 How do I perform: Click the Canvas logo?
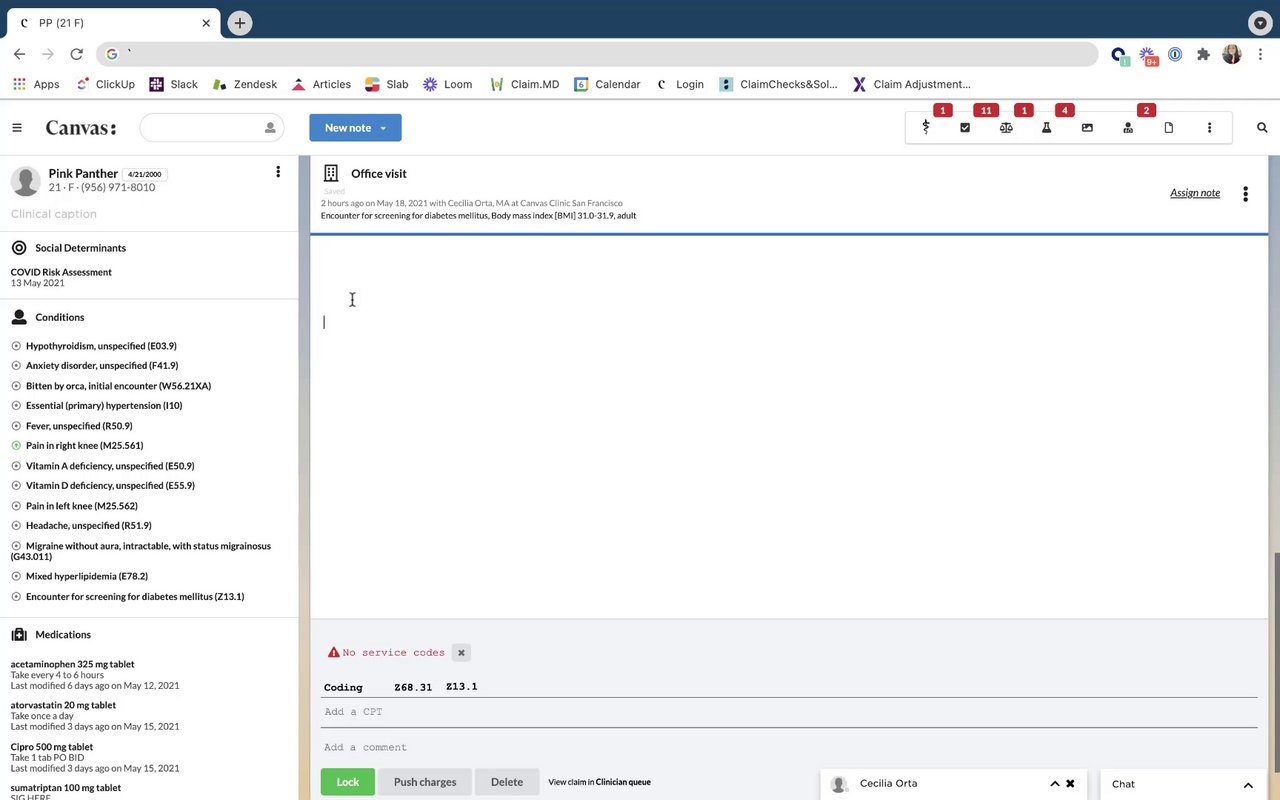(81, 128)
